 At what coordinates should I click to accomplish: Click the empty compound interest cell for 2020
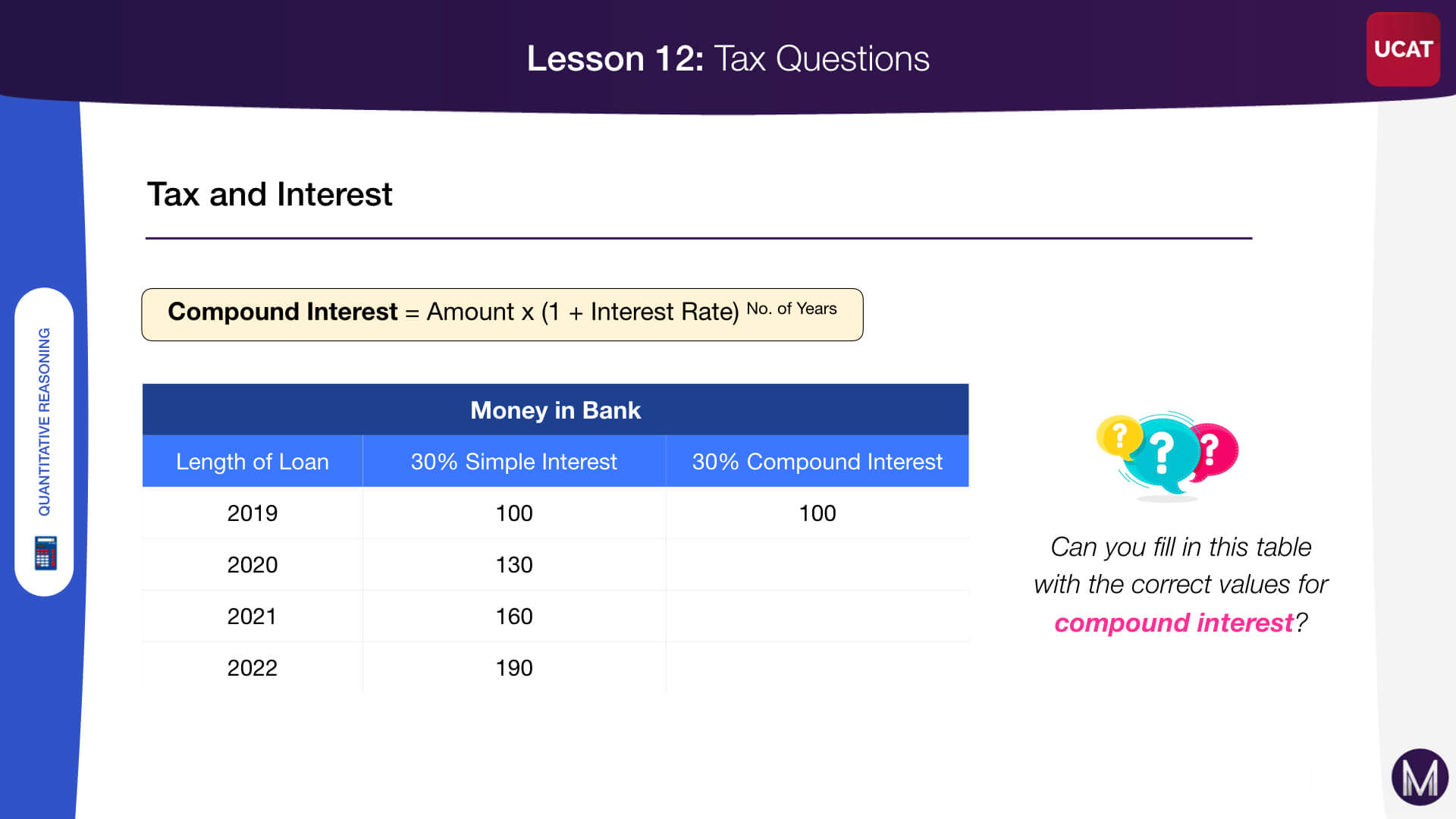pyautogui.click(x=817, y=564)
